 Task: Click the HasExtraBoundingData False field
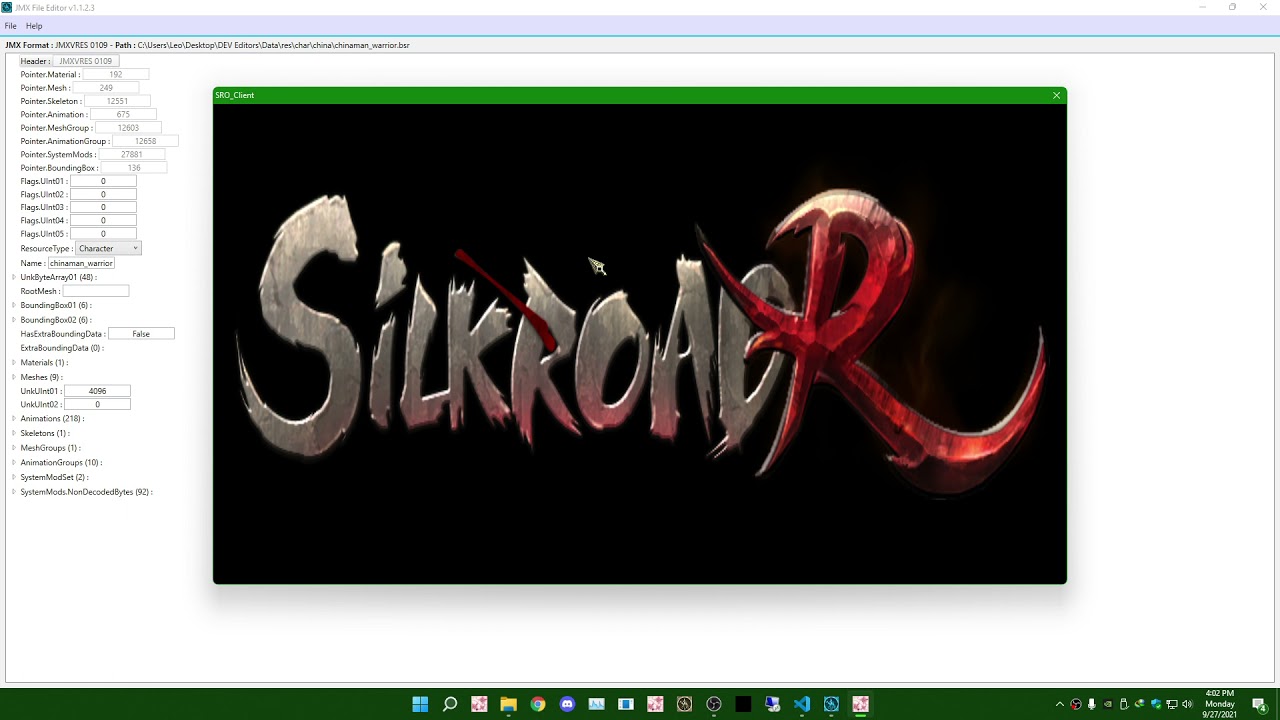click(x=141, y=334)
